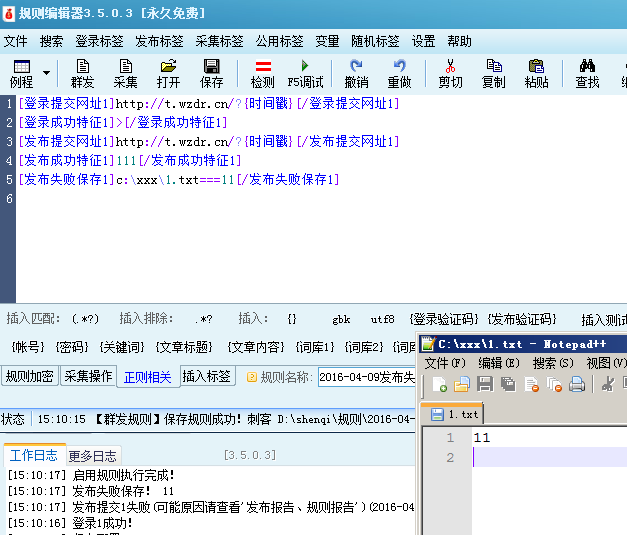Select Notepad++ 1.txt document tab
627x535 pixels.
click(454, 414)
